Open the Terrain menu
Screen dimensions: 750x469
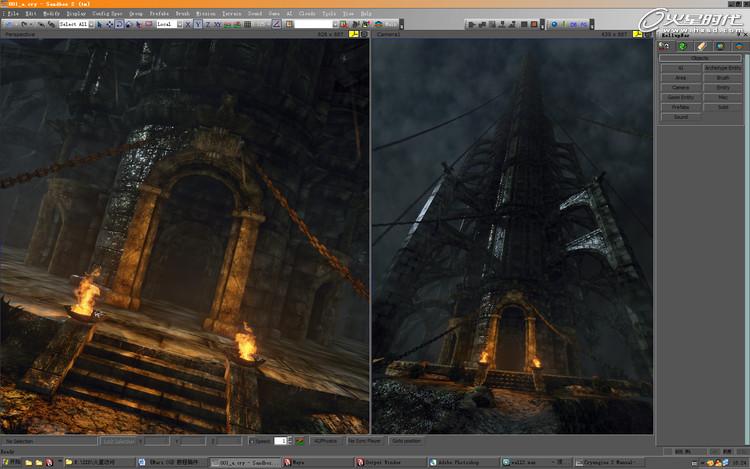click(232, 13)
